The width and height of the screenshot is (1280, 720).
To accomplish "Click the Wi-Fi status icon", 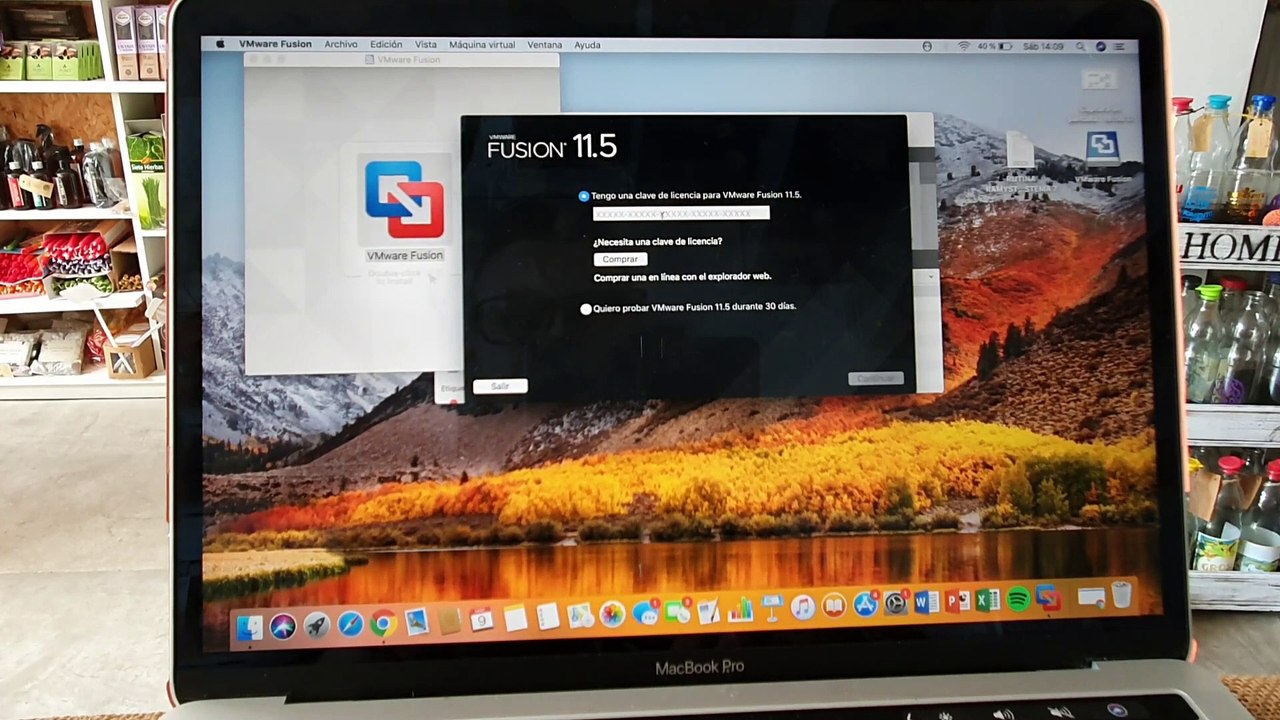I will pyautogui.click(x=964, y=46).
